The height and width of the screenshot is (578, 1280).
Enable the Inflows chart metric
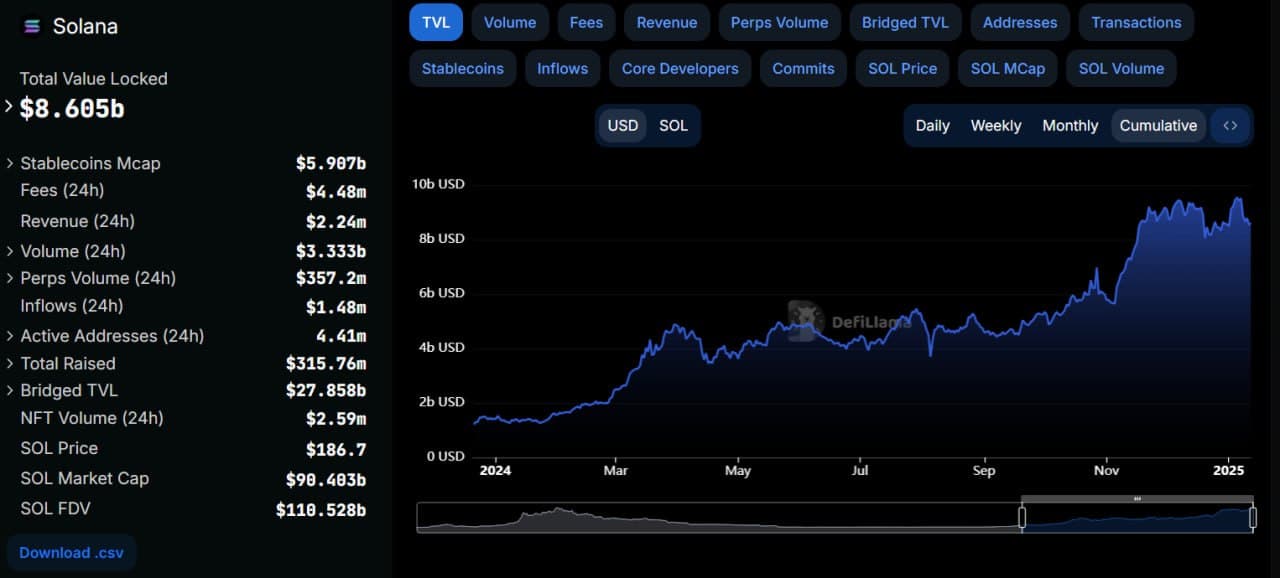[562, 68]
